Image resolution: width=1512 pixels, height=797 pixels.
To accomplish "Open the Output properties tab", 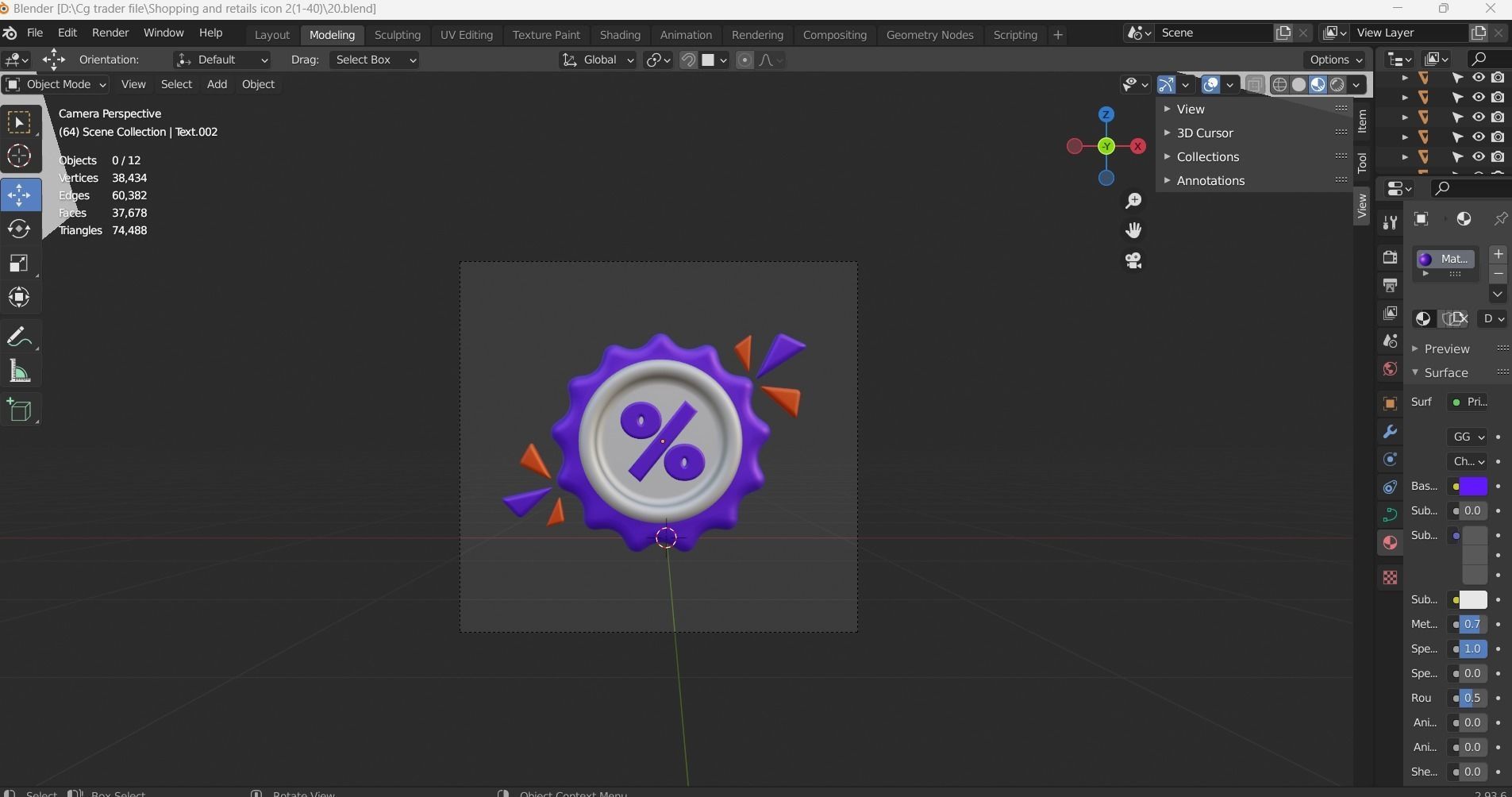I will [x=1390, y=285].
